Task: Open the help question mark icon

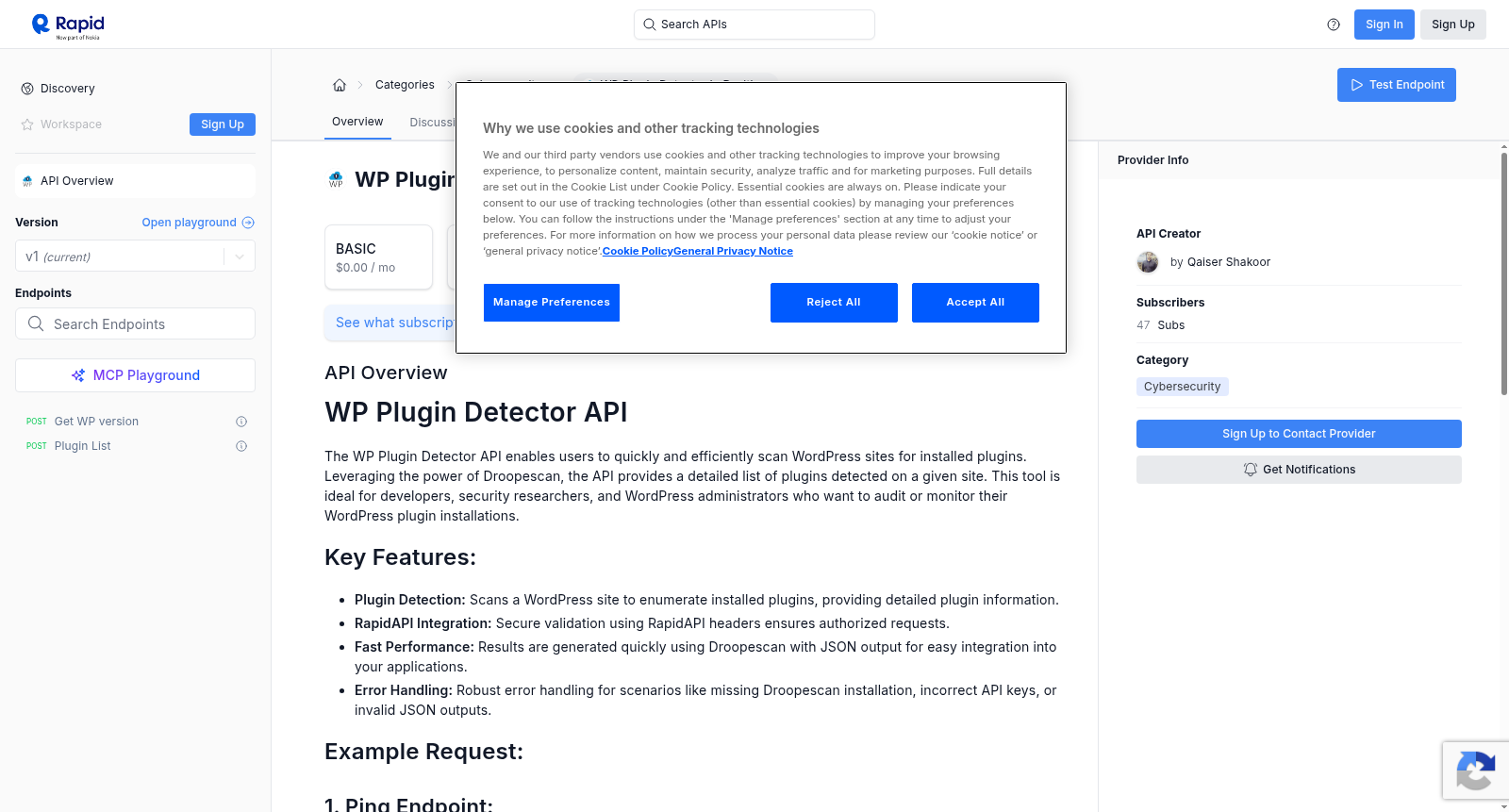Action: click(1334, 25)
